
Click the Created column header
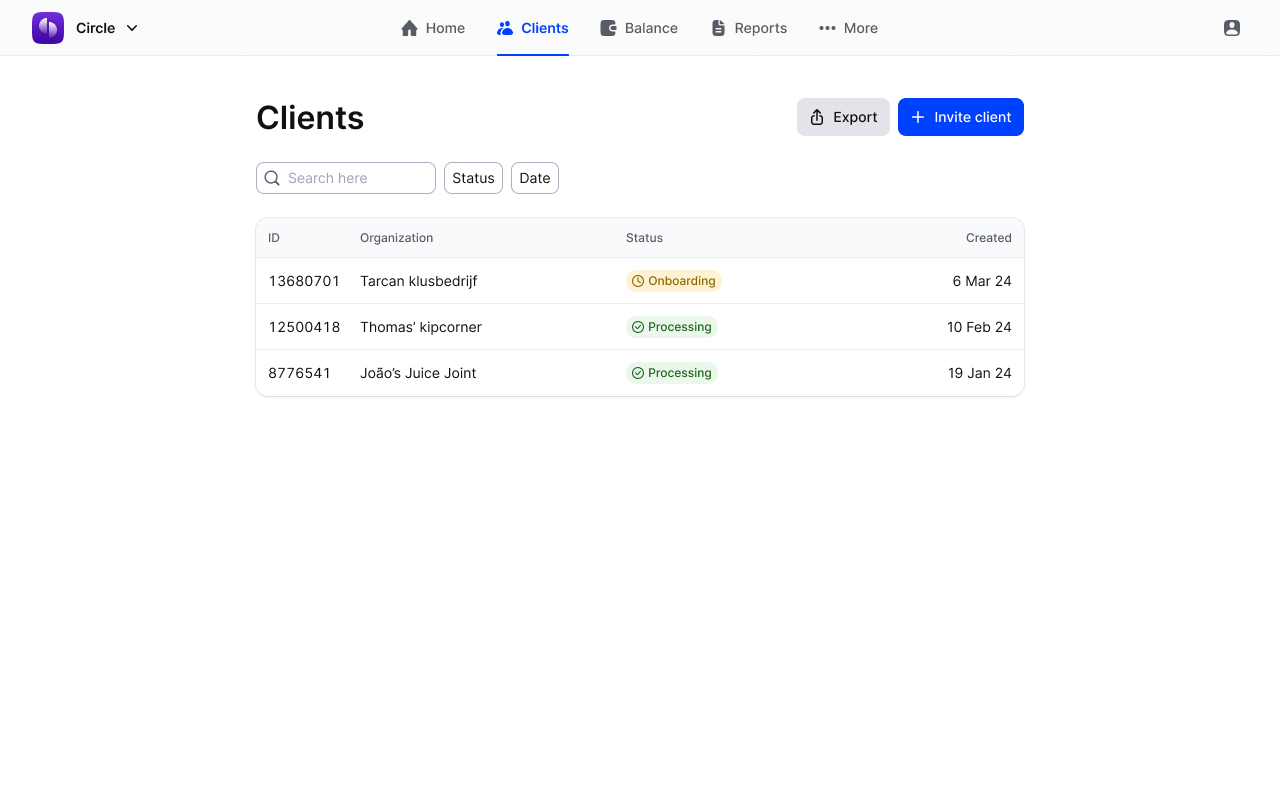[989, 238]
